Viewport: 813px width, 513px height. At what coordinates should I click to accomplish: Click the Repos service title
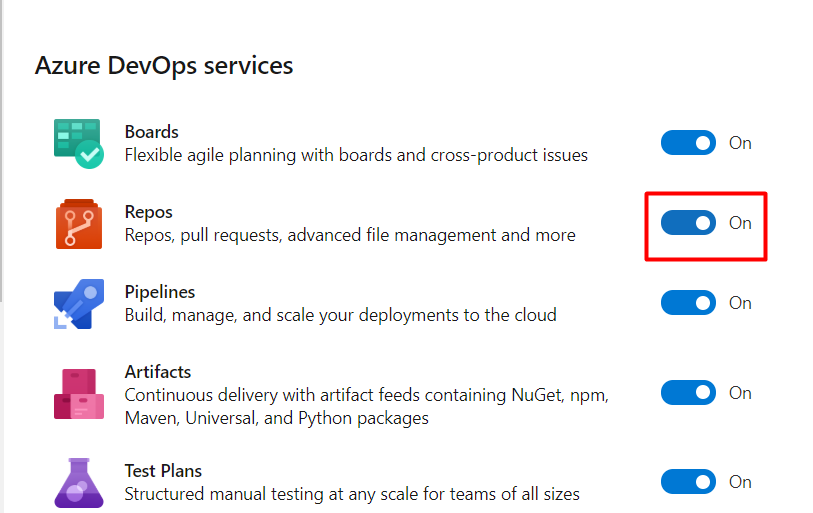[148, 212]
